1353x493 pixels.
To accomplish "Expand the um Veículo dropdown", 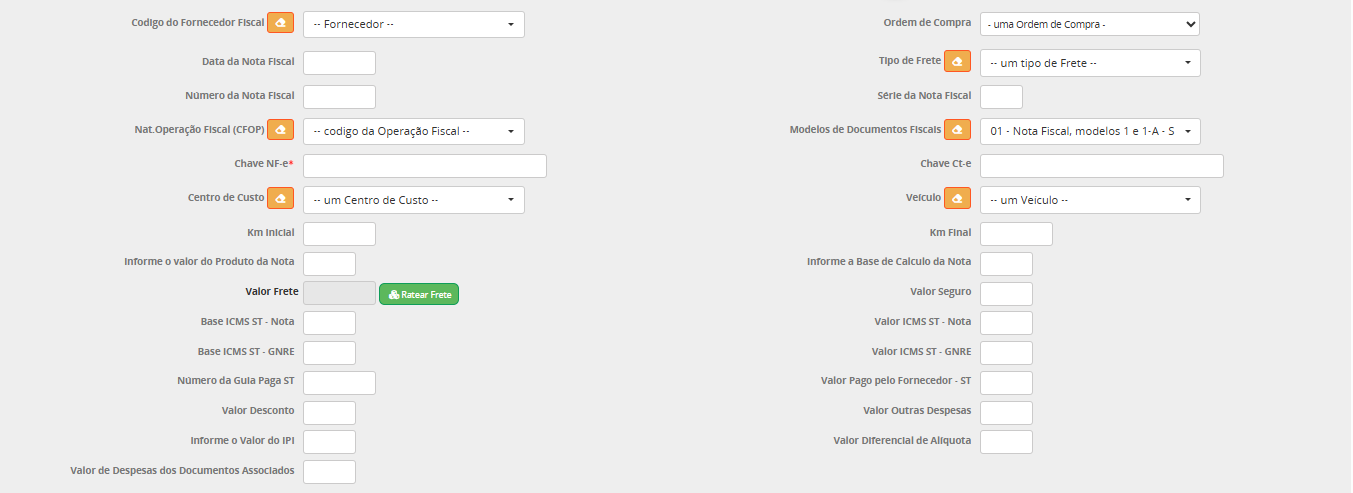I will pos(1090,200).
